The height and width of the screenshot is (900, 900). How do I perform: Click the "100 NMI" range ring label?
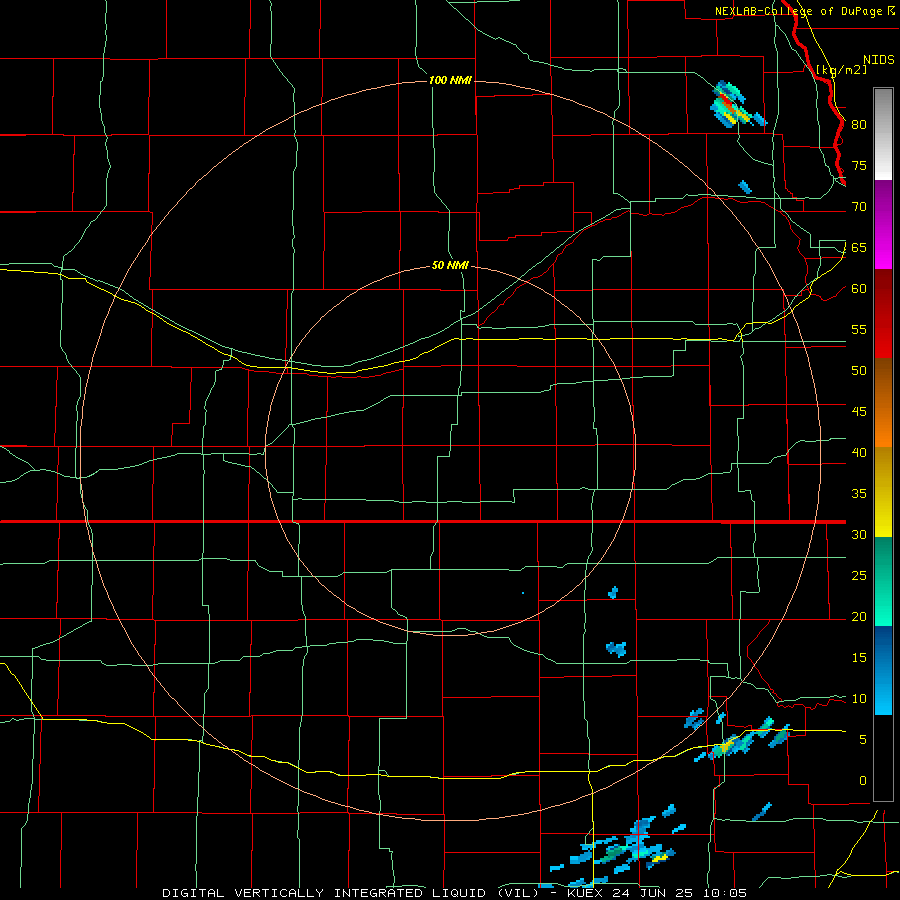point(451,80)
